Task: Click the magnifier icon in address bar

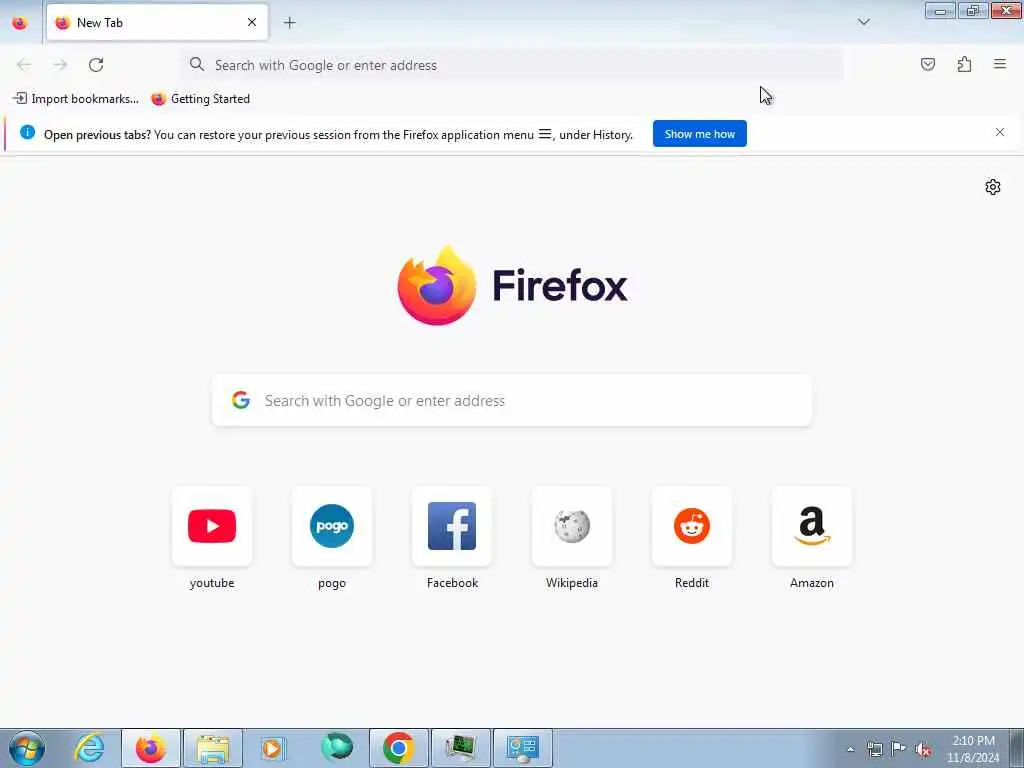Action: tap(197, 64)
